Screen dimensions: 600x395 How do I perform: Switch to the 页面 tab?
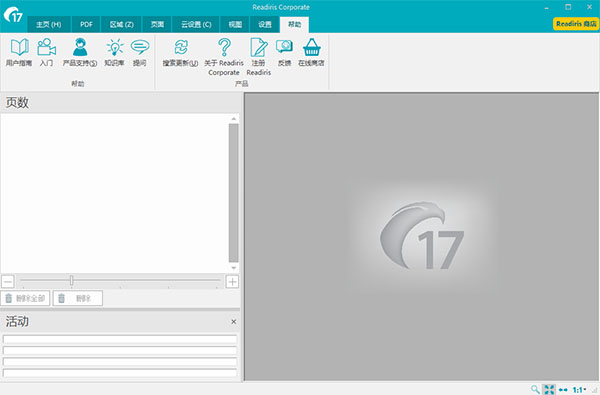click(x=157, y=24)
